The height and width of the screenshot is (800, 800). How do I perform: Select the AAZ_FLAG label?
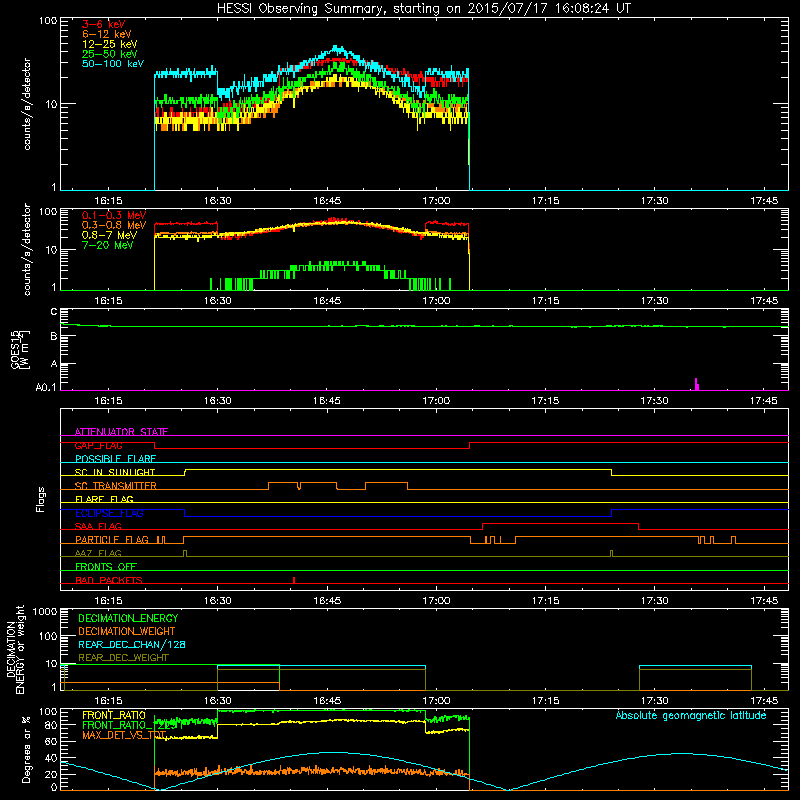[98, 553]
